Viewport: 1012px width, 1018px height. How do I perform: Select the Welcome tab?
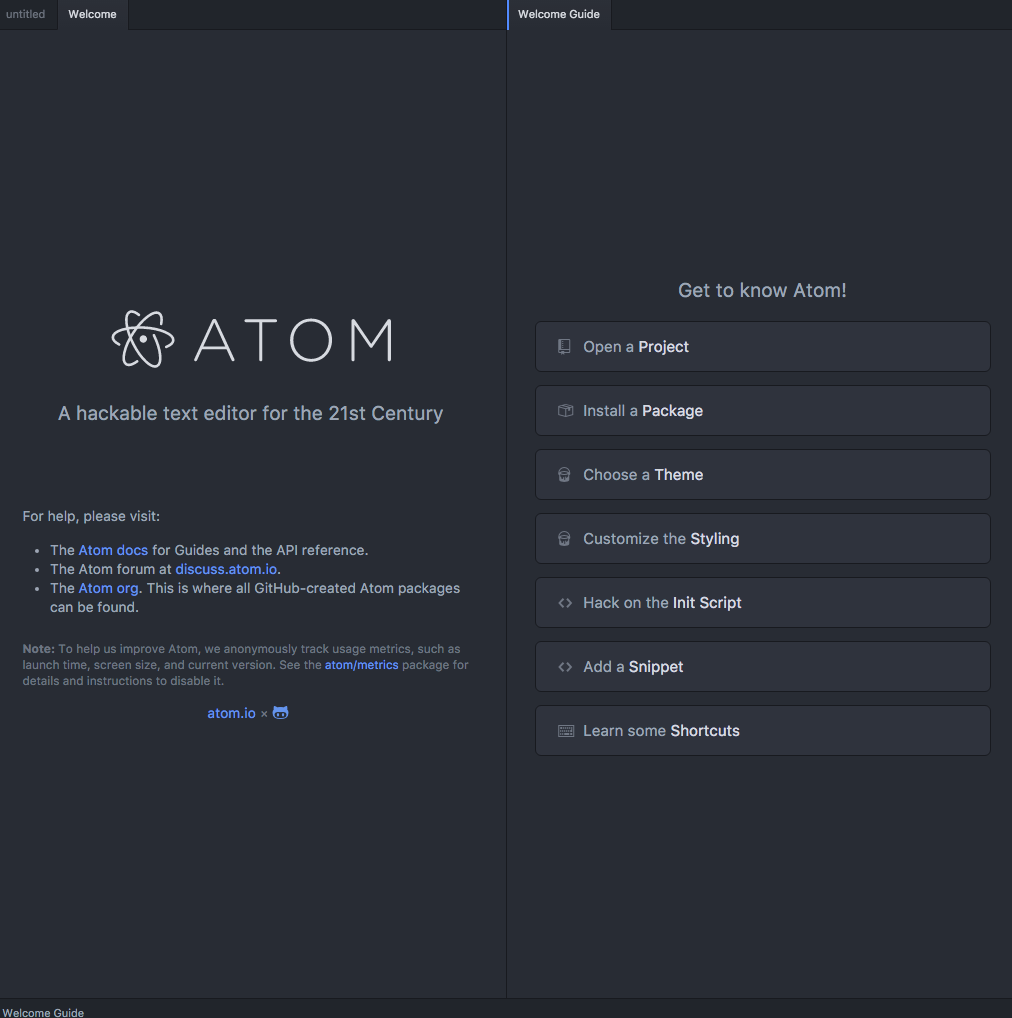pyautogui.click(x=92, y=14)
